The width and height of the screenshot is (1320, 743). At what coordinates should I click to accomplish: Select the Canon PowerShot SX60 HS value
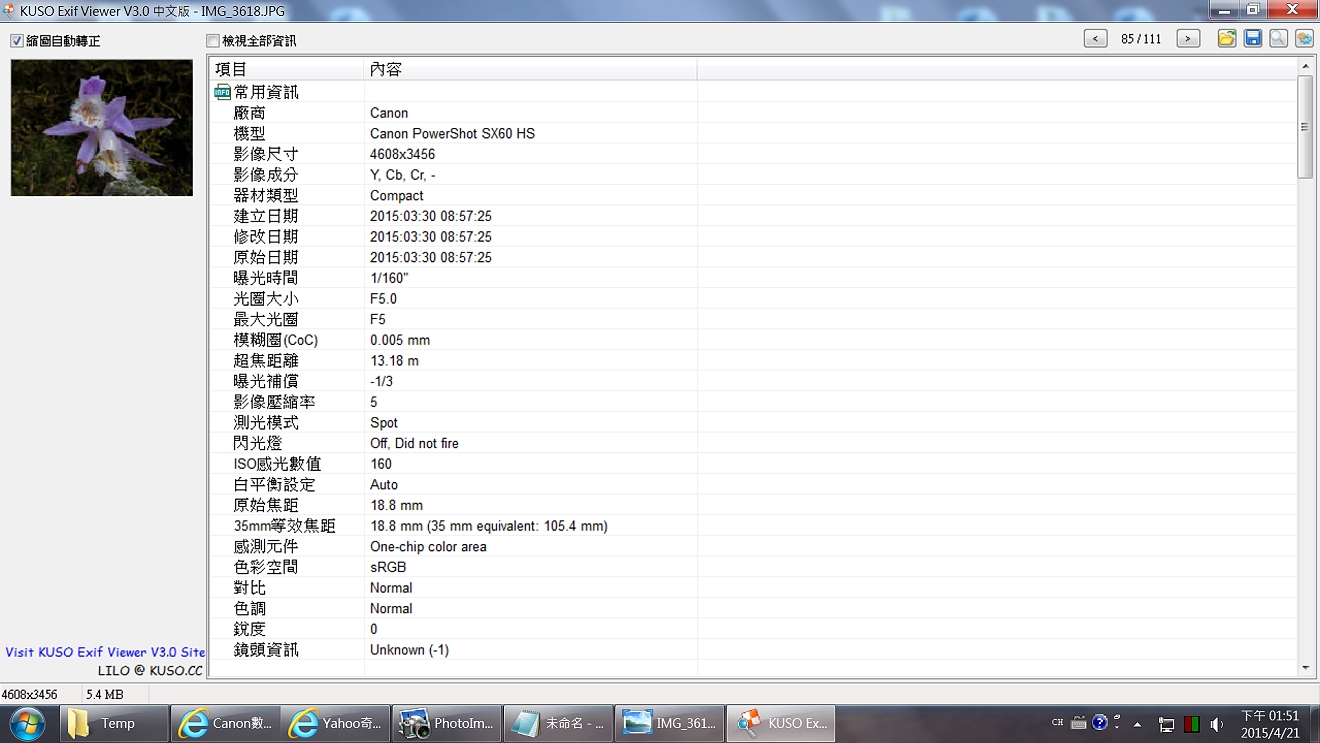pos(452,134)
